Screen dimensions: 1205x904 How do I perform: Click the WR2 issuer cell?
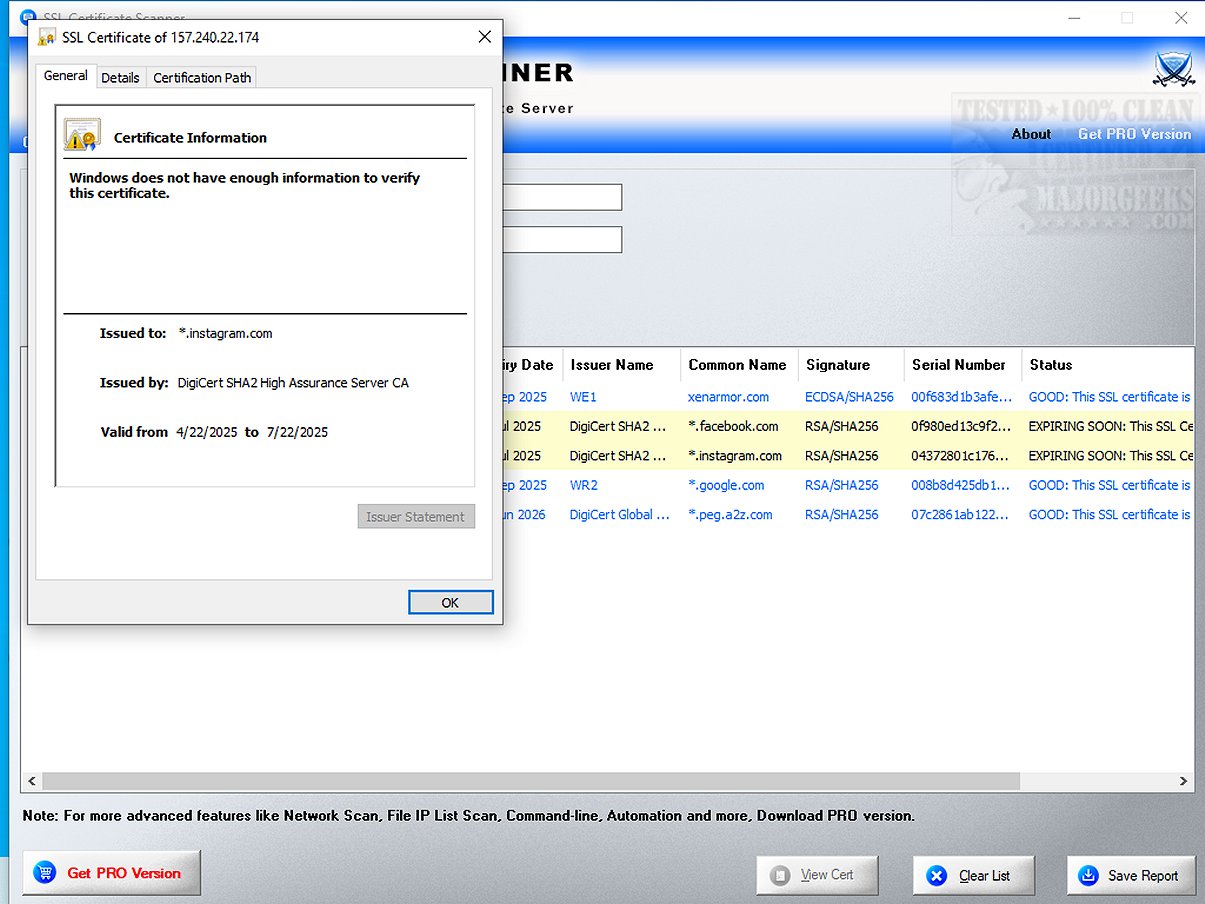click(583, 485)
